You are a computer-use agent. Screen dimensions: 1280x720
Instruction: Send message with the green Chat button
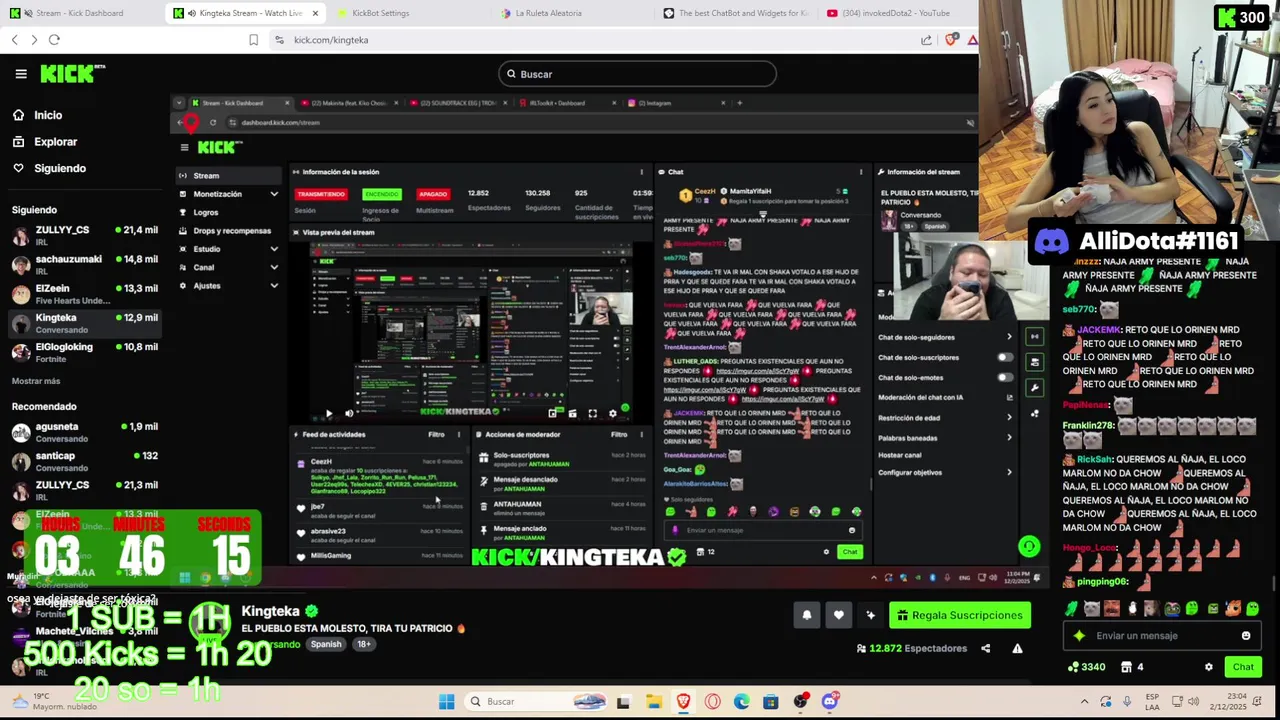click(1243, 667)
